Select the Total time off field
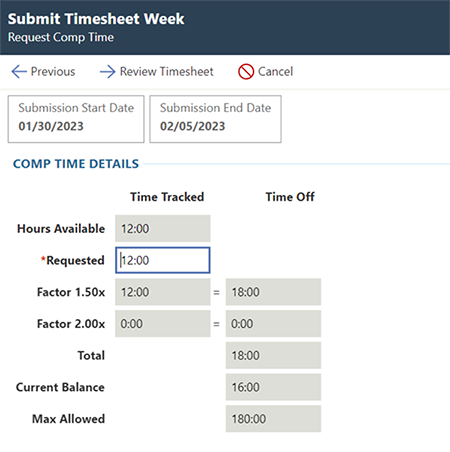 (273, 355)
